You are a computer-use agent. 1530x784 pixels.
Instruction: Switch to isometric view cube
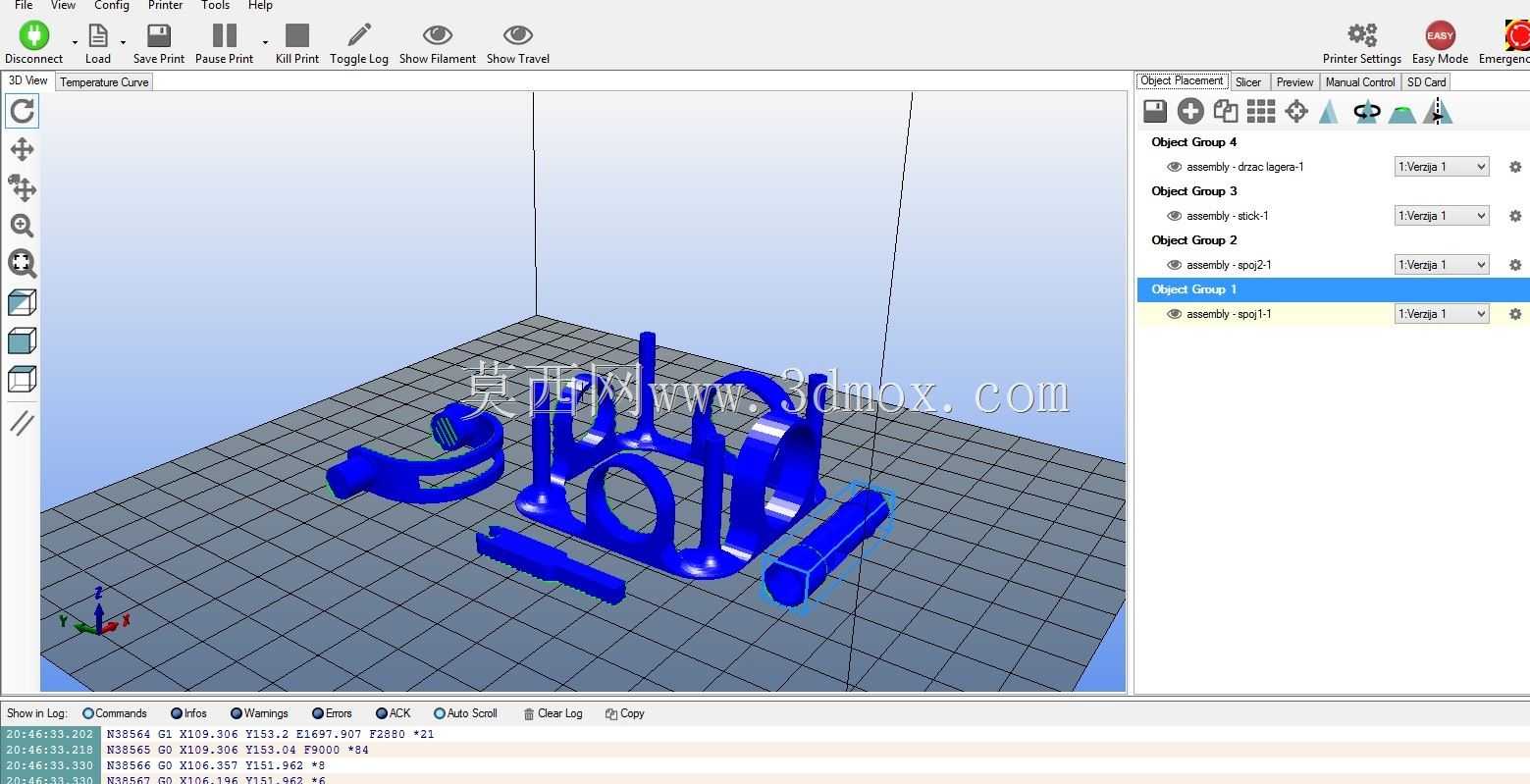tap(22, 302)
